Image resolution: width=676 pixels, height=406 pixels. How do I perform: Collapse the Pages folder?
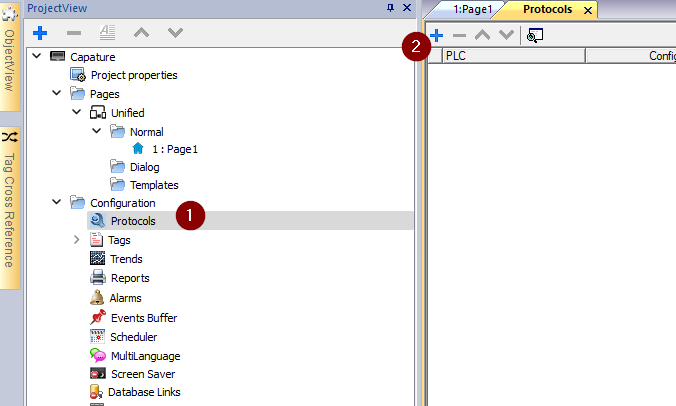[56, 93]
